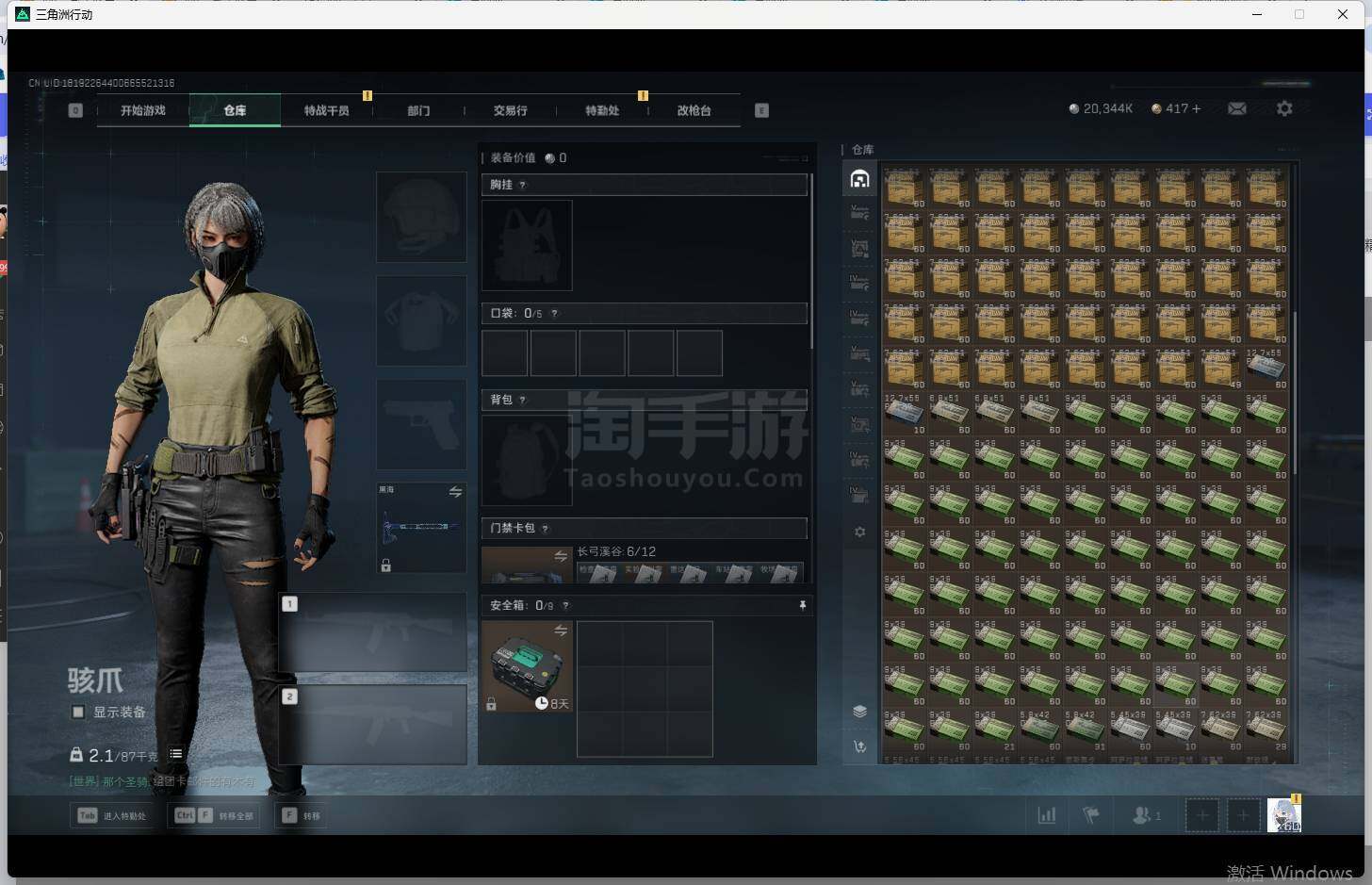The image size is (1372, 885).
Task: Open the weight details list icon
Action: tap(176, 754)
